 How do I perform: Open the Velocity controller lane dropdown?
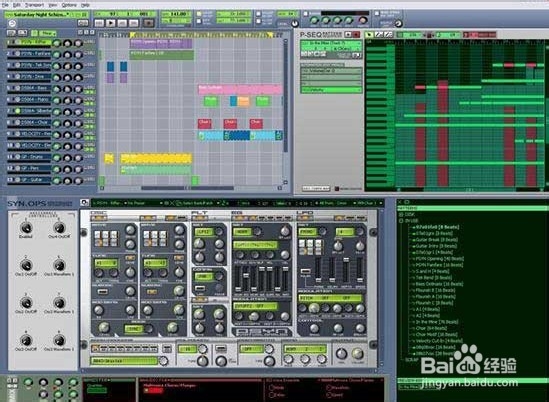click(331, 90)
